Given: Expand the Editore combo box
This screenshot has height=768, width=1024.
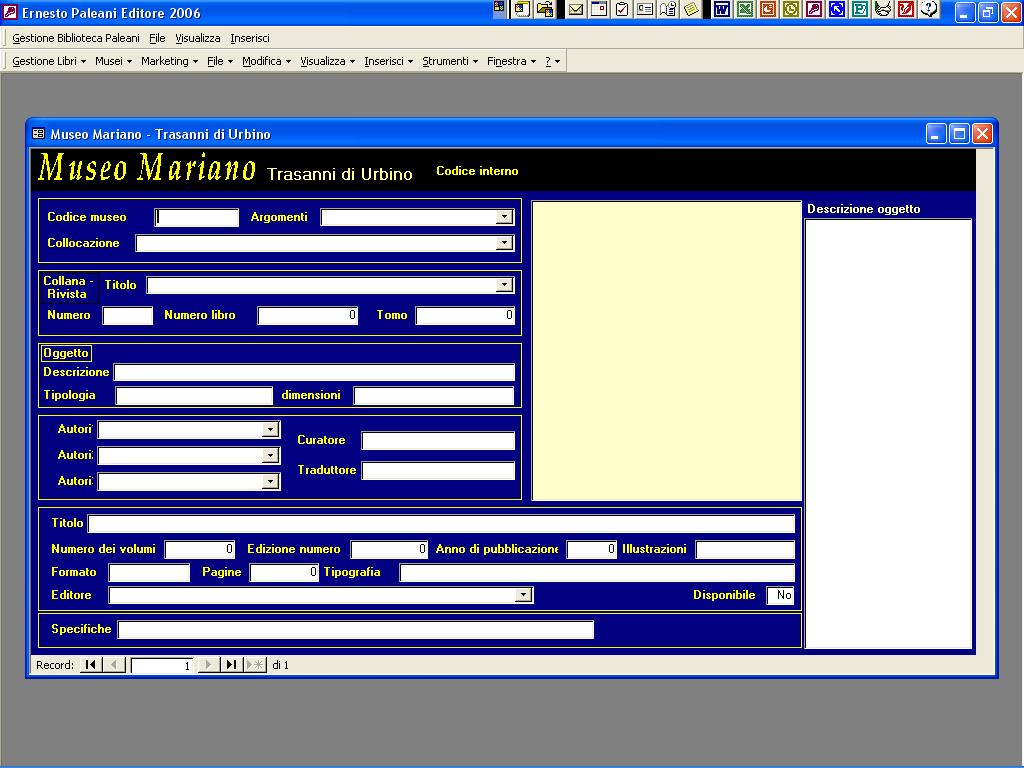Looking at the screenshot, I should pyautogui.click(x=523, y=595).
